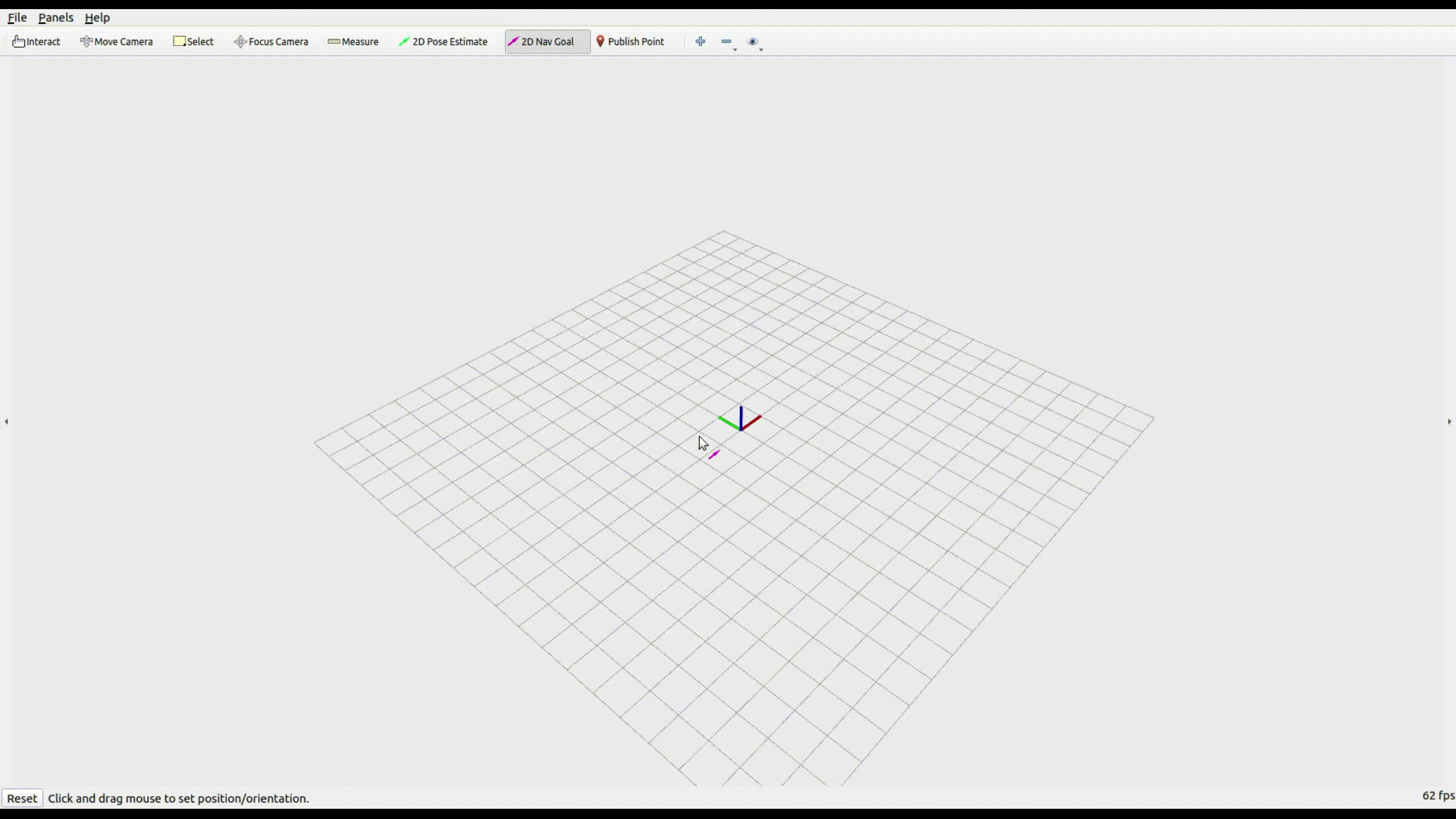Screen dimensions: 1456x819
Task: Expand the hidden right side panel arrow
Action: 1449,421
